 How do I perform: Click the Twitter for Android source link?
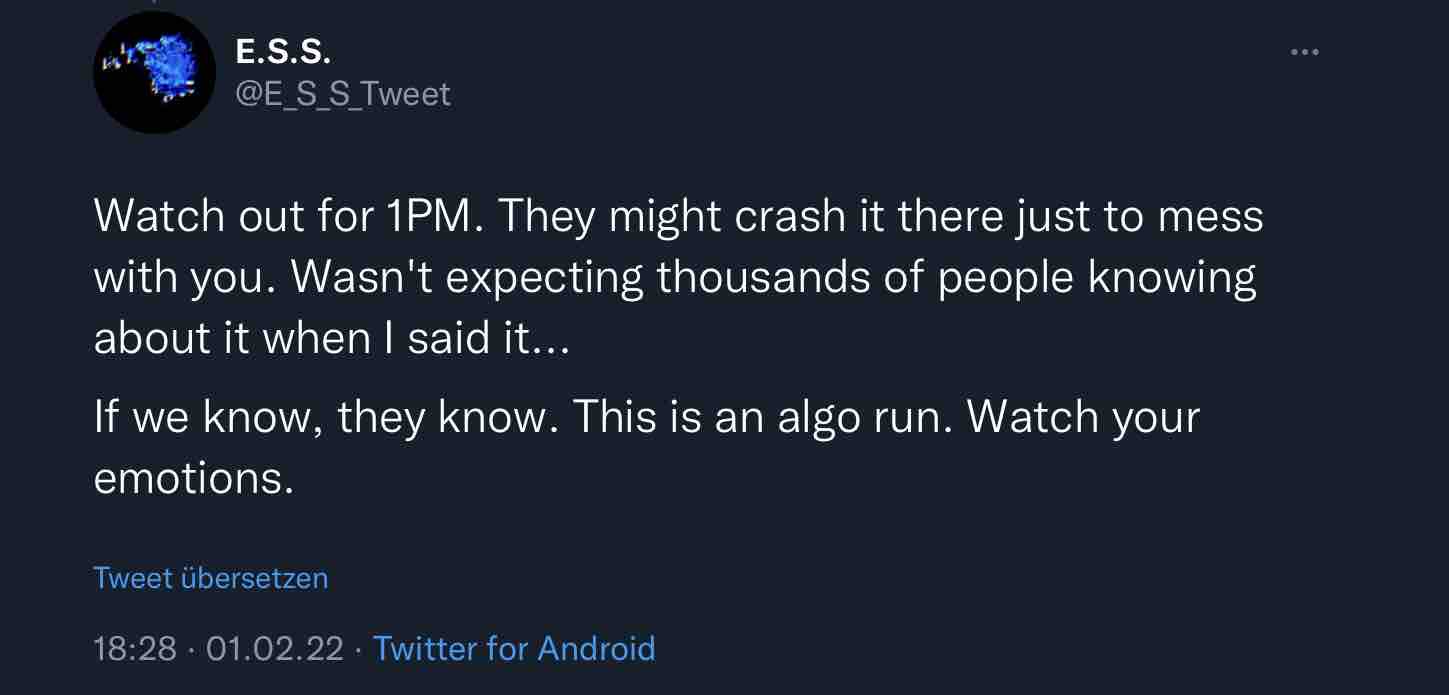514,649
